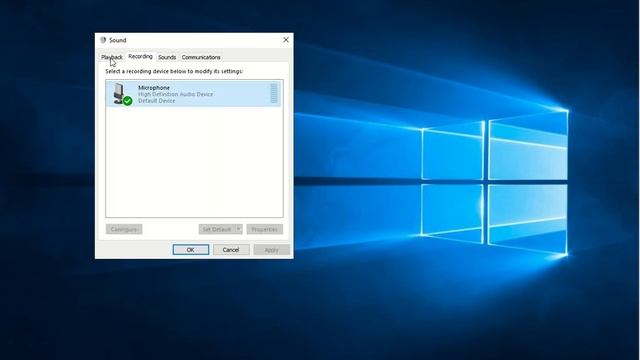
Task: Click the Microphone input level meter
Action: [274, 93]
